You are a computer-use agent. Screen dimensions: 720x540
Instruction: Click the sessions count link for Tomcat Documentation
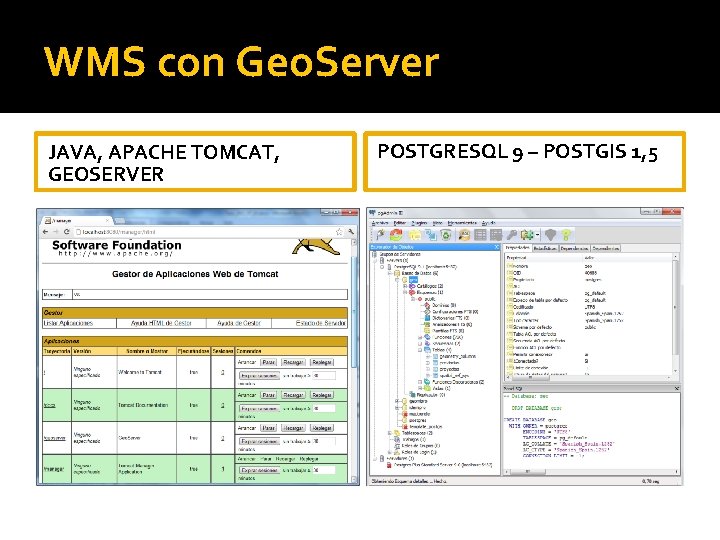(223, 405)
